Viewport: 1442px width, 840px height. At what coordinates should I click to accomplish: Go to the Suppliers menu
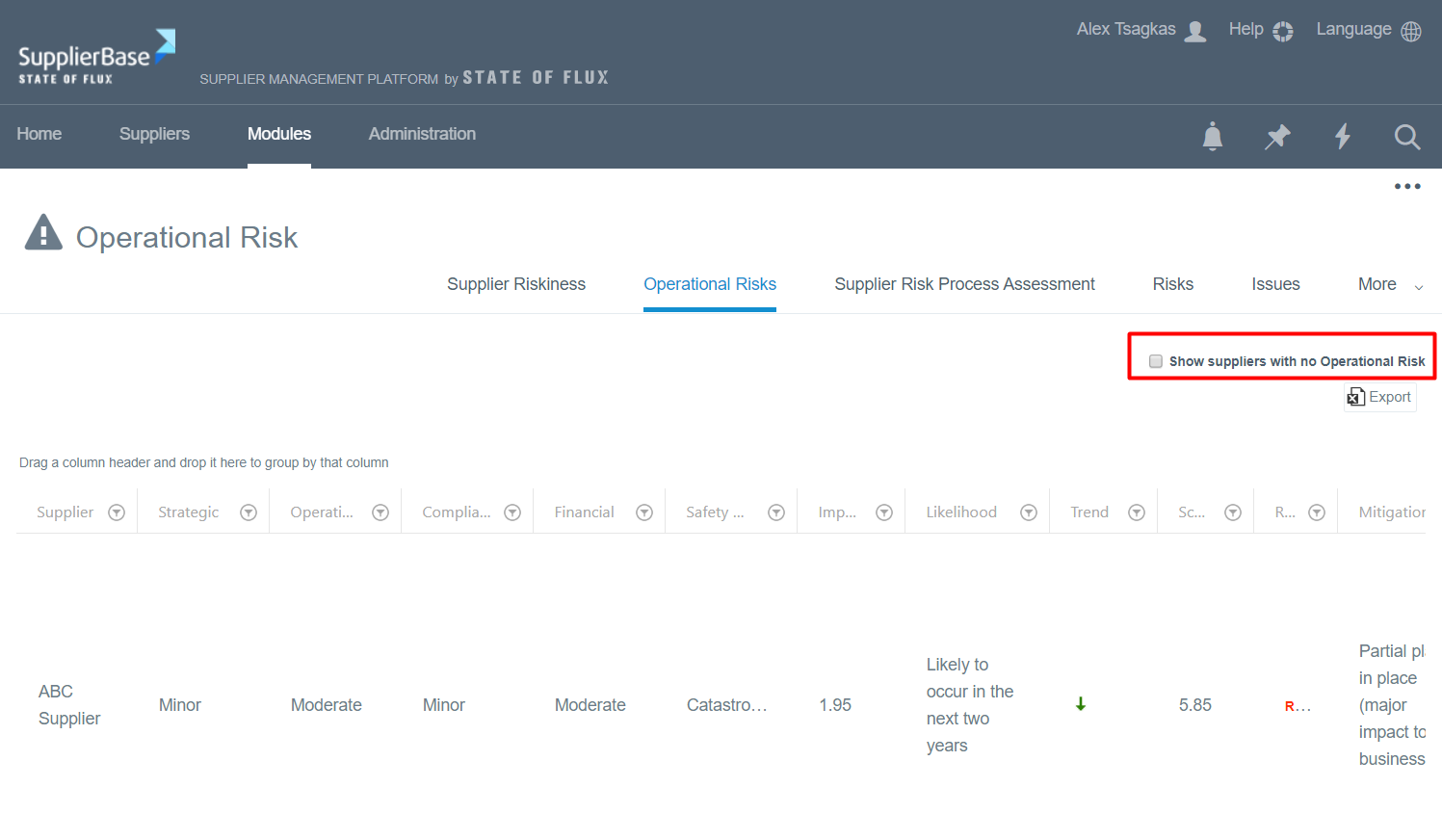tap(154, 134)
